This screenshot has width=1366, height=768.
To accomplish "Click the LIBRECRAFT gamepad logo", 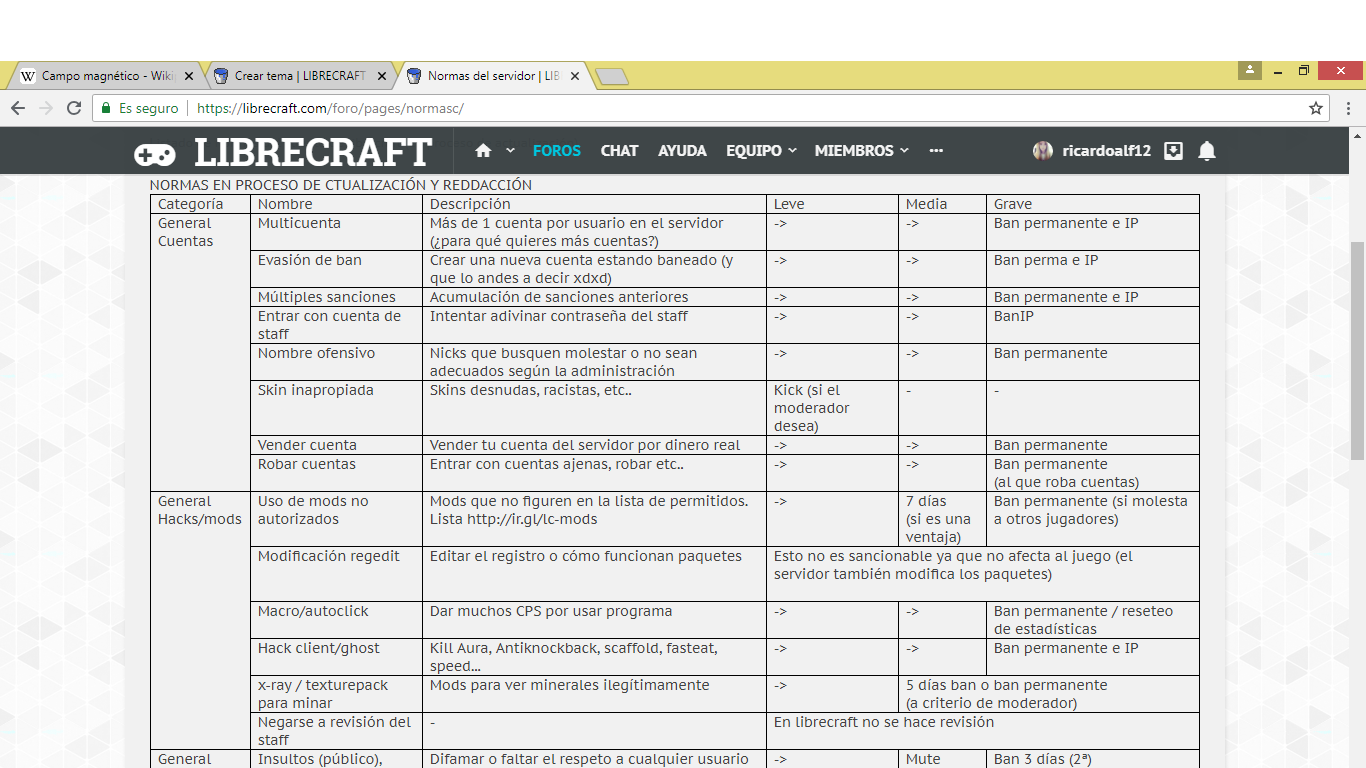I will 155,153.
